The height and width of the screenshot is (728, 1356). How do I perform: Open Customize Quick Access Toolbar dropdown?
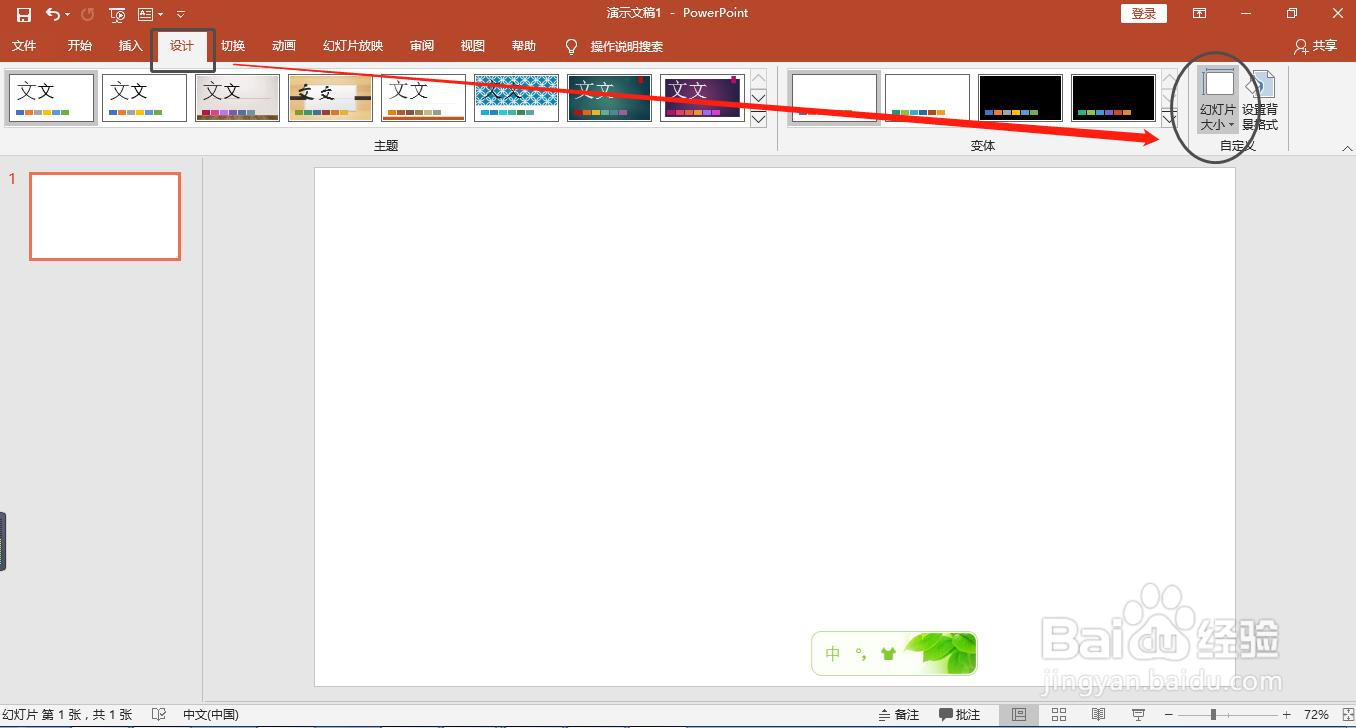(x=181, y=15)
